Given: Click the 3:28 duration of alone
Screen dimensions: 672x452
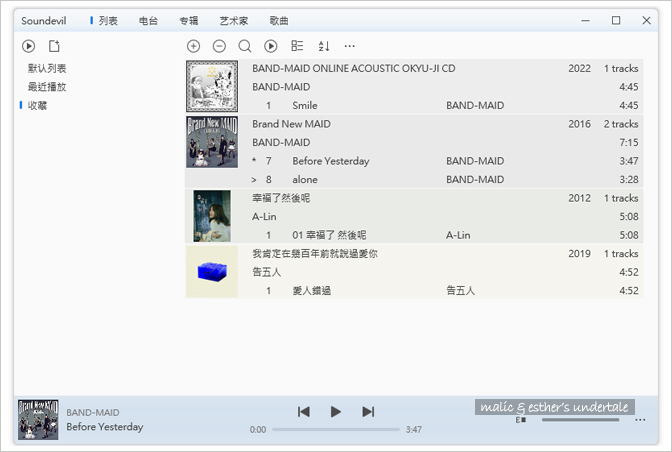Looking at the screenshot, I should click(629, 180).
